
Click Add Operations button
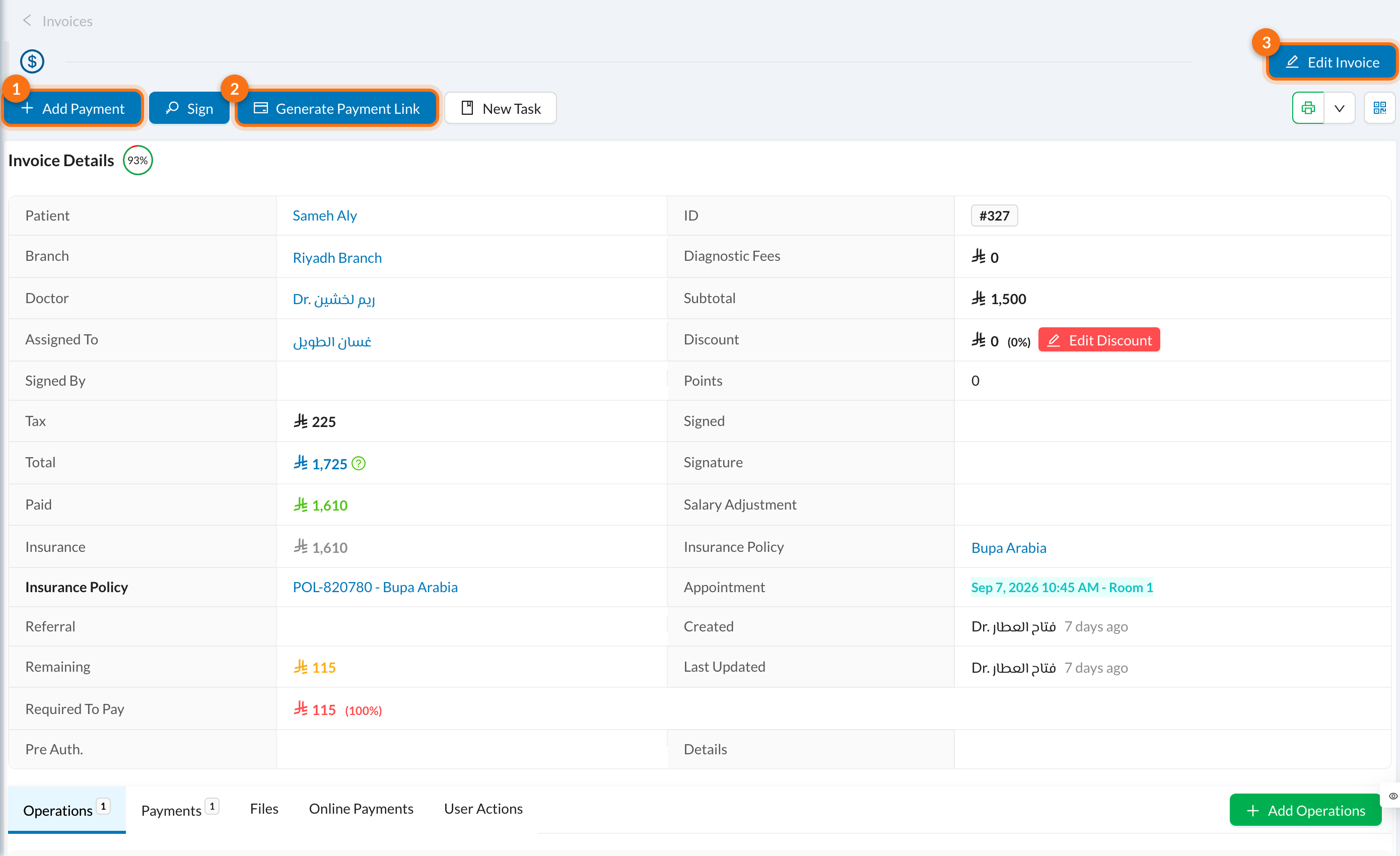click(x=1305, y=810)
